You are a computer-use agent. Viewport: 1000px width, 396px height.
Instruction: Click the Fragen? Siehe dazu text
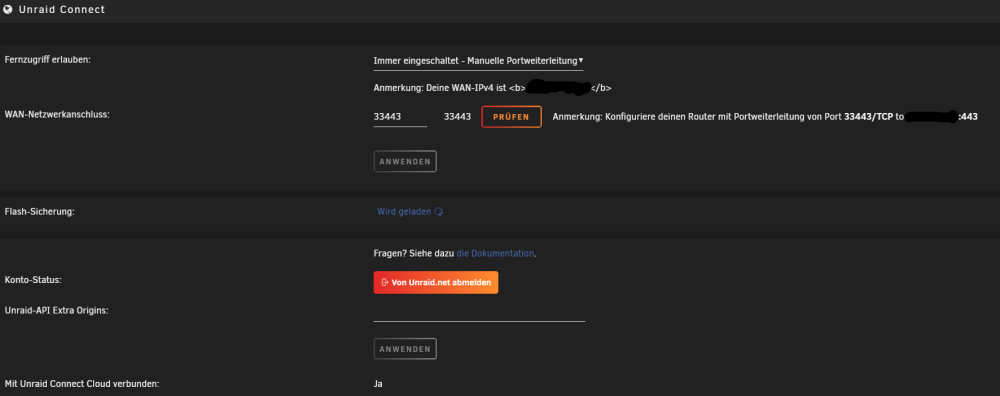[414, 253]
